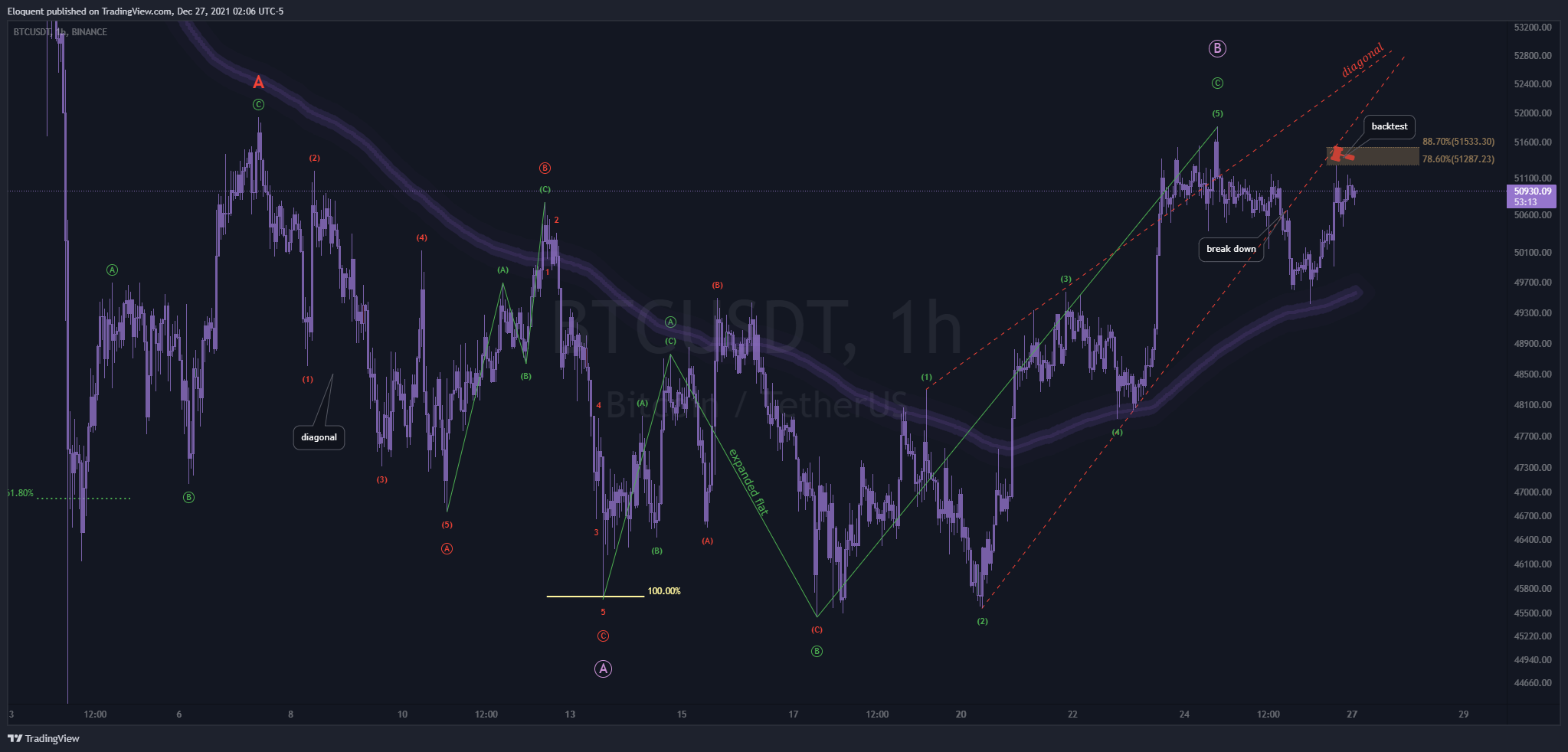Click the TradingView logo in footer

point(44,738)
